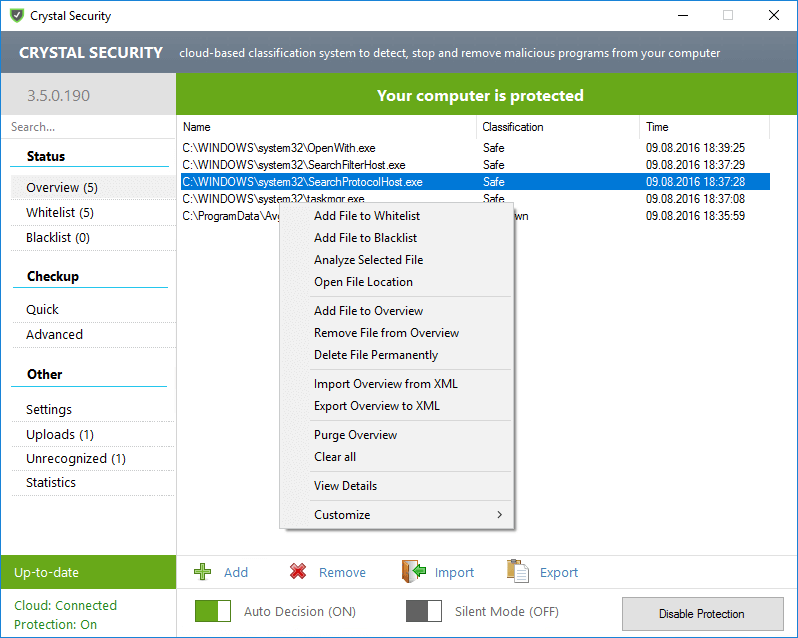Click the Cloud: Connected status text

click(66, 605)
